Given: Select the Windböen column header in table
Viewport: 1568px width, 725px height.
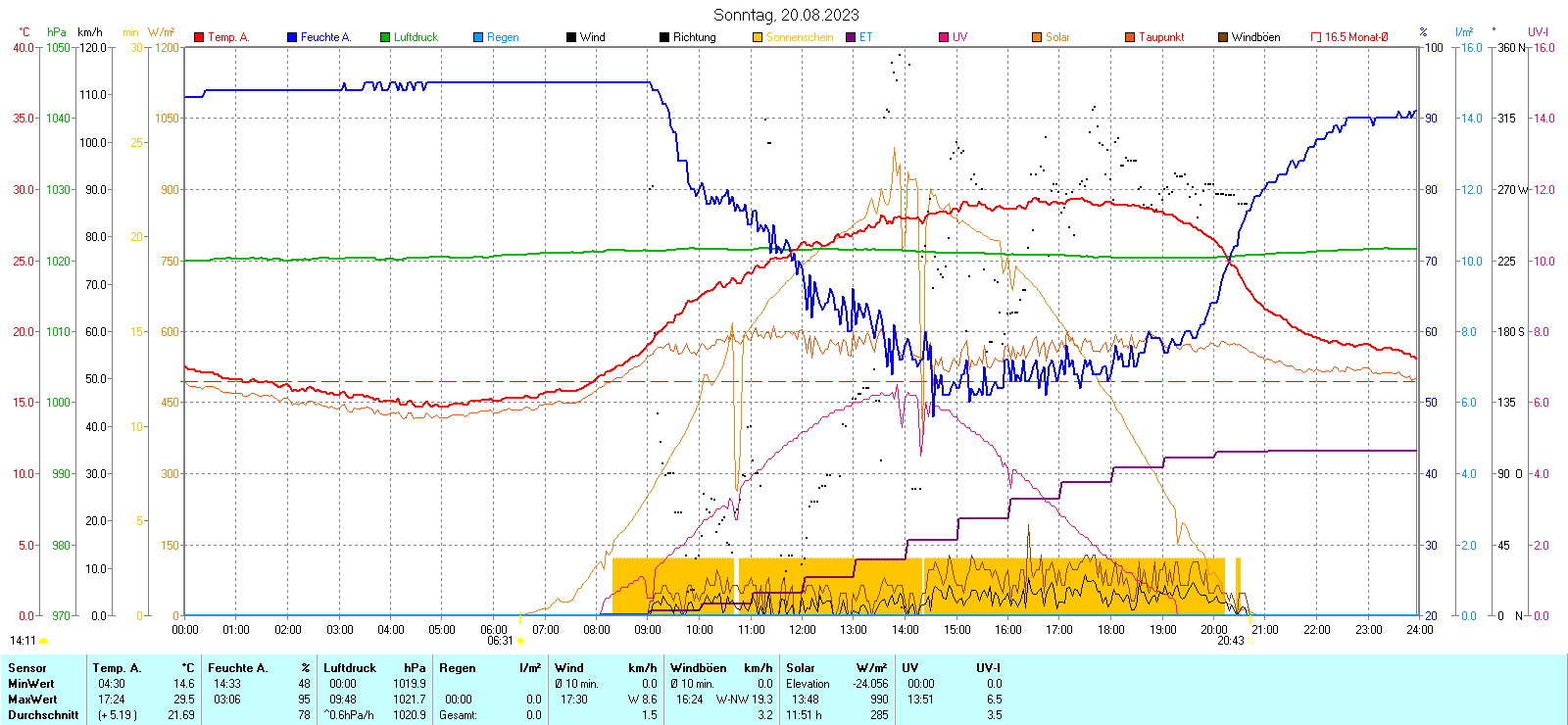Looking at the screenshot, I should tap(700, 668).
